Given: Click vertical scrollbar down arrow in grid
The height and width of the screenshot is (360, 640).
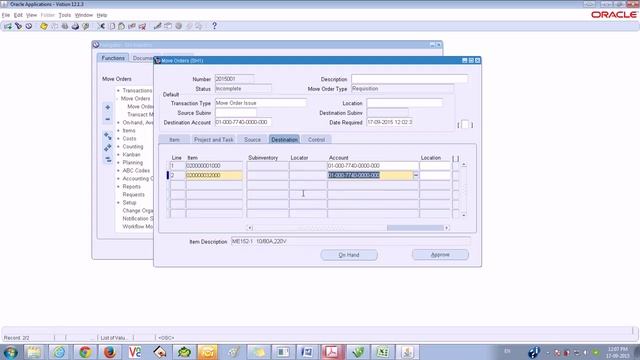Looking at the screenshot, I should pos(463,215).
